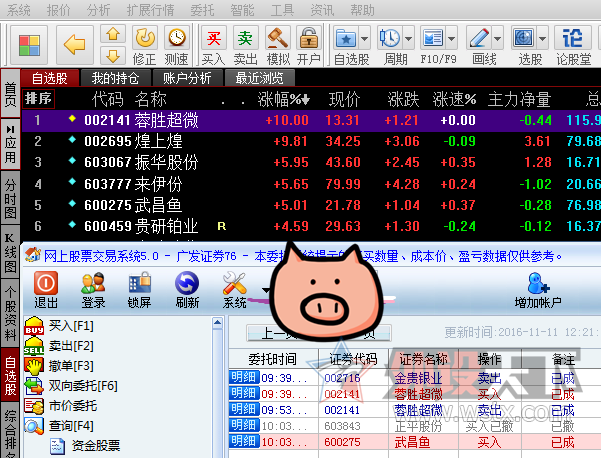This screenshot has width=601, height=458.
Task: Select 撤单[F3] in the trading tree
Action: (x=71, y=366)
